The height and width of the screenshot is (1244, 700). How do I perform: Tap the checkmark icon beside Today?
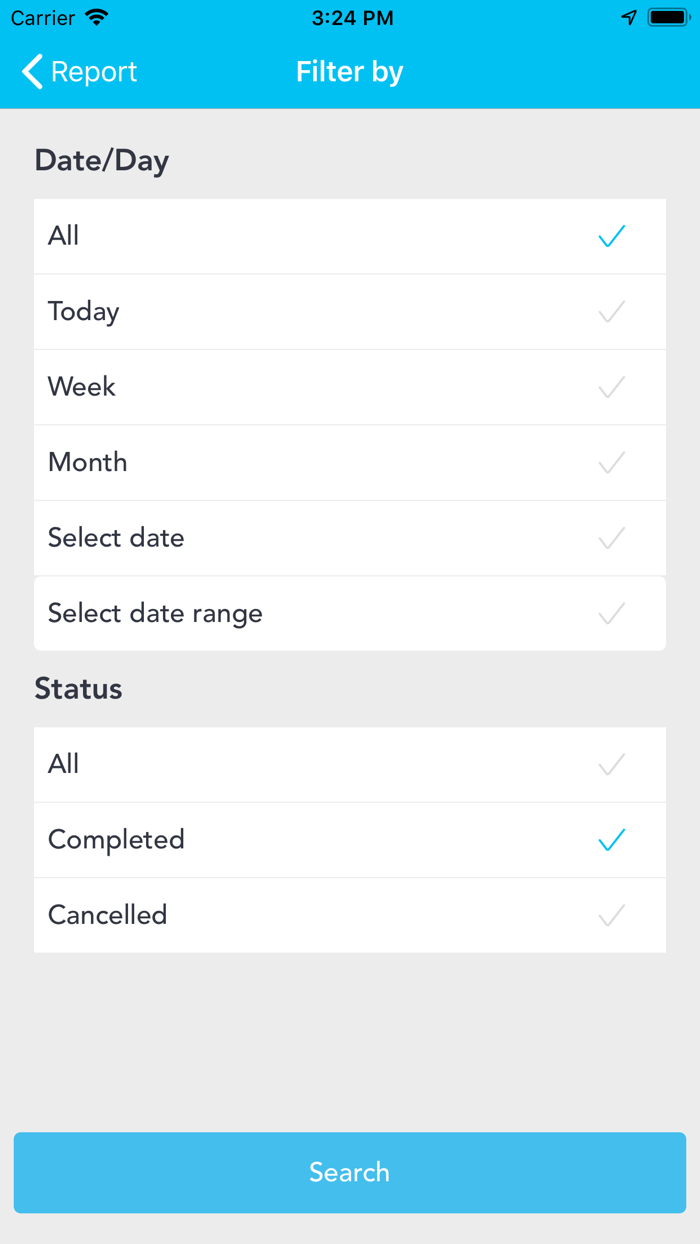(611, 312)
